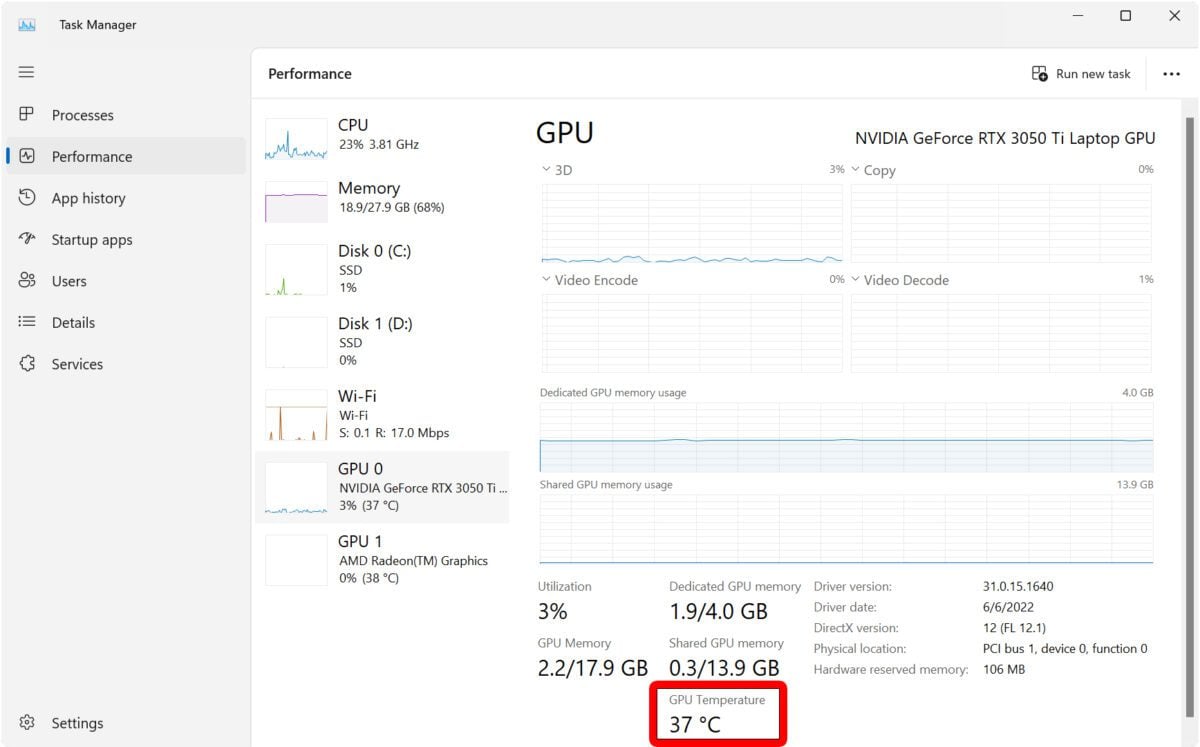Click the Performance page header title
The width and height of the screenshot is (1200, 747).
click(x=310, y=74)
